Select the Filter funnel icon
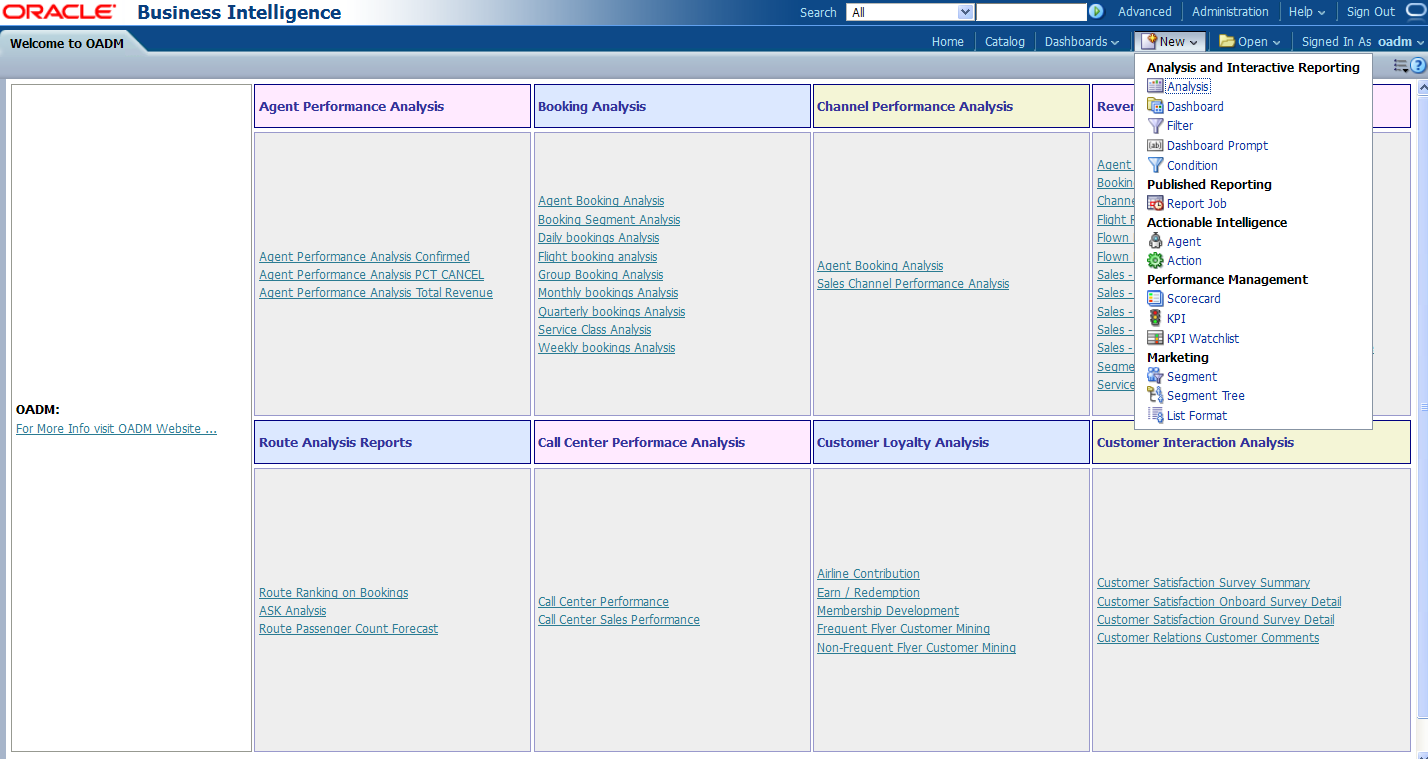The image size is (1428, 759). pos(1155,126)
